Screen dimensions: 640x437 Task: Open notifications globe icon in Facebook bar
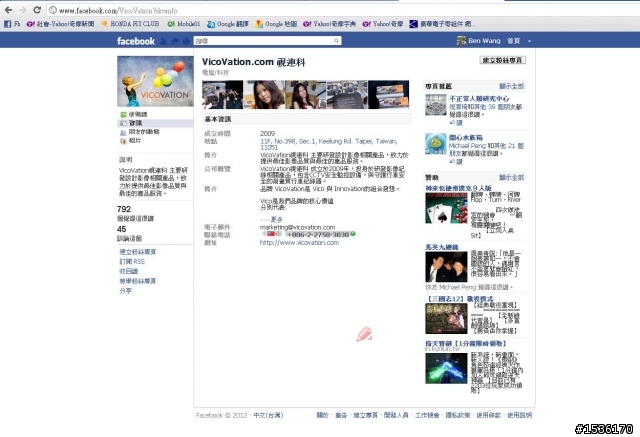point(186,41)
